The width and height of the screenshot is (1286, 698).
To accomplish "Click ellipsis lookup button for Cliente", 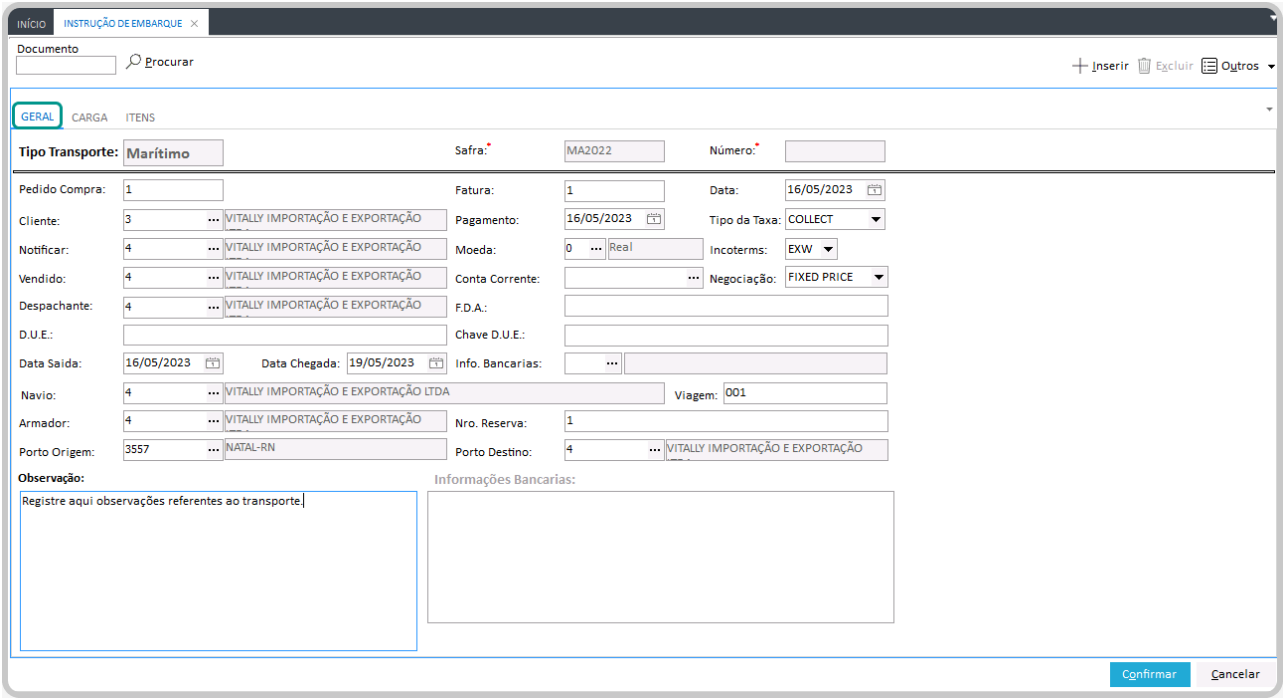I will (213, 219).
